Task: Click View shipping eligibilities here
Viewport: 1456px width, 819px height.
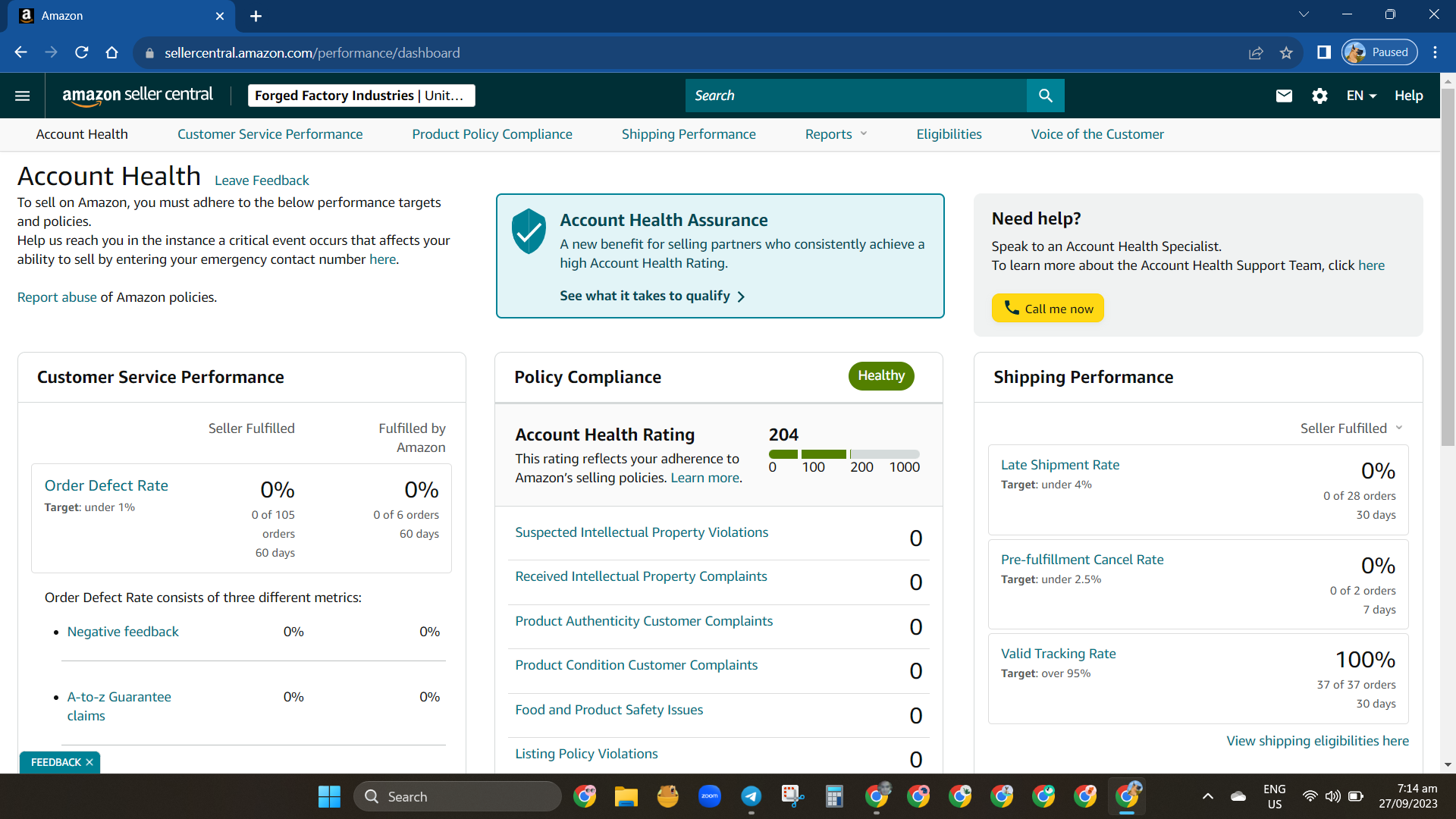Action: tap(1317, 741)
